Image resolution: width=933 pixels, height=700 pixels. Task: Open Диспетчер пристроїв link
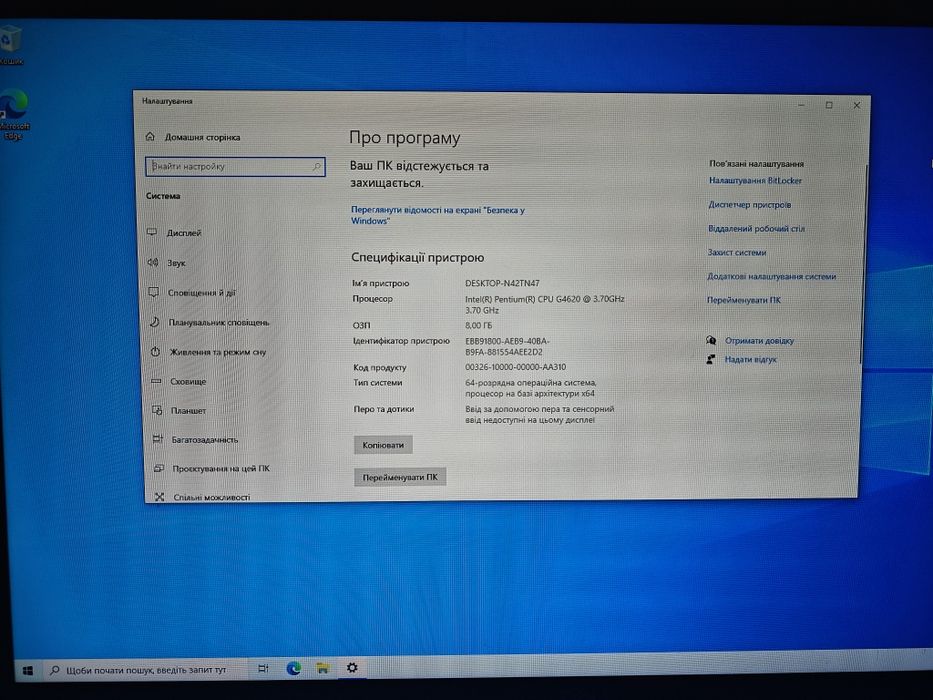point(749,204)
